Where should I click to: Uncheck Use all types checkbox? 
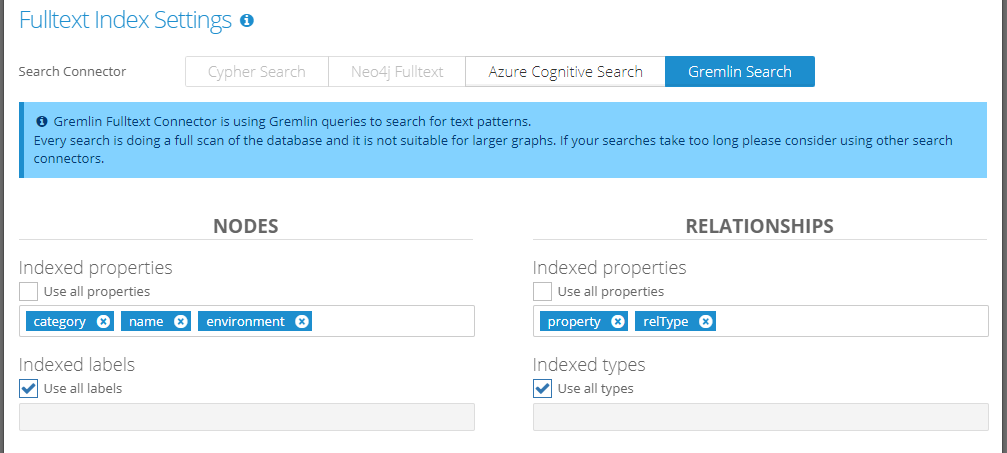(x=543, y=388)
